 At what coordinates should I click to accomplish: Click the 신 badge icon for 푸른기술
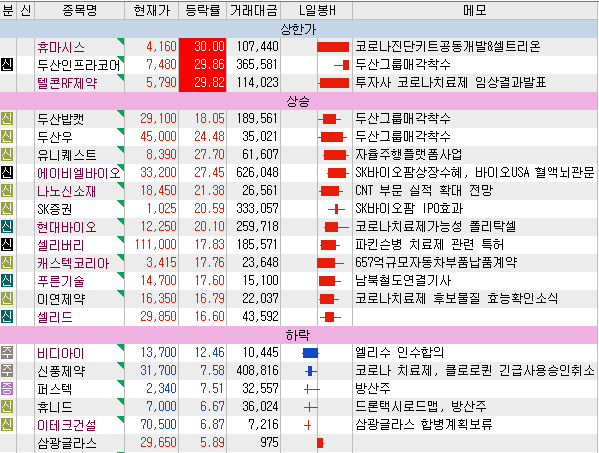7,281
